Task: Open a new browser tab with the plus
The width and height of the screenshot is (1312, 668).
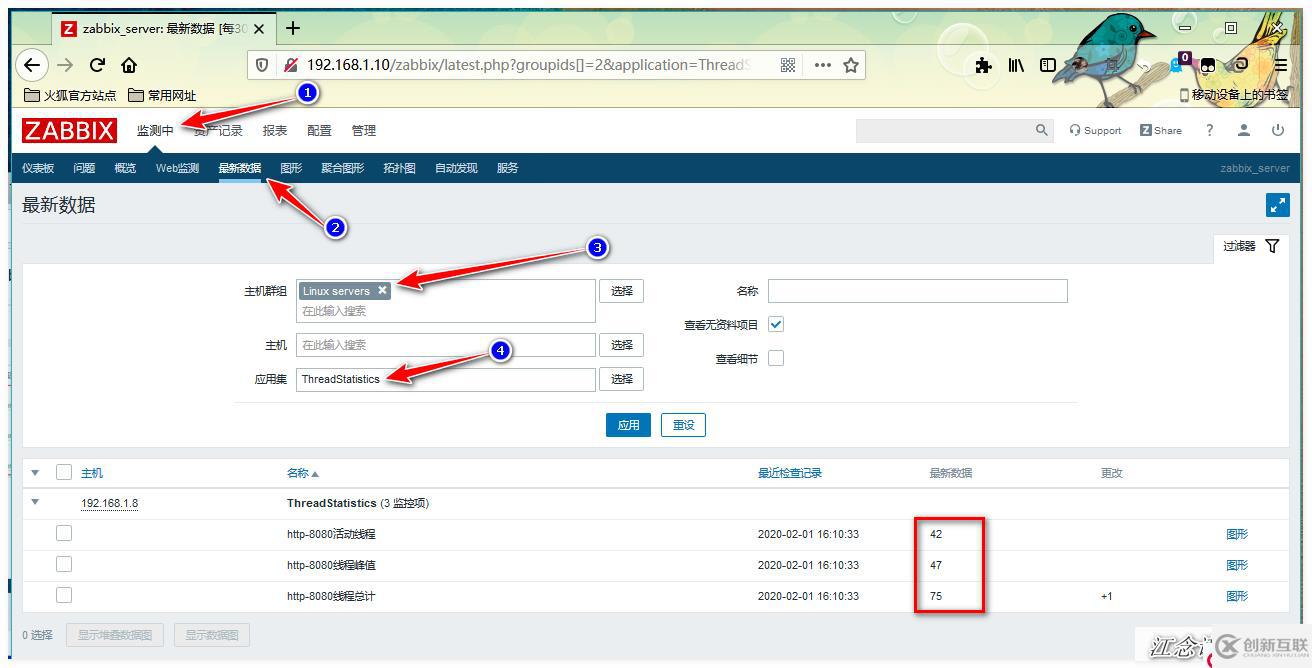Action: click(x=292, y=28)
